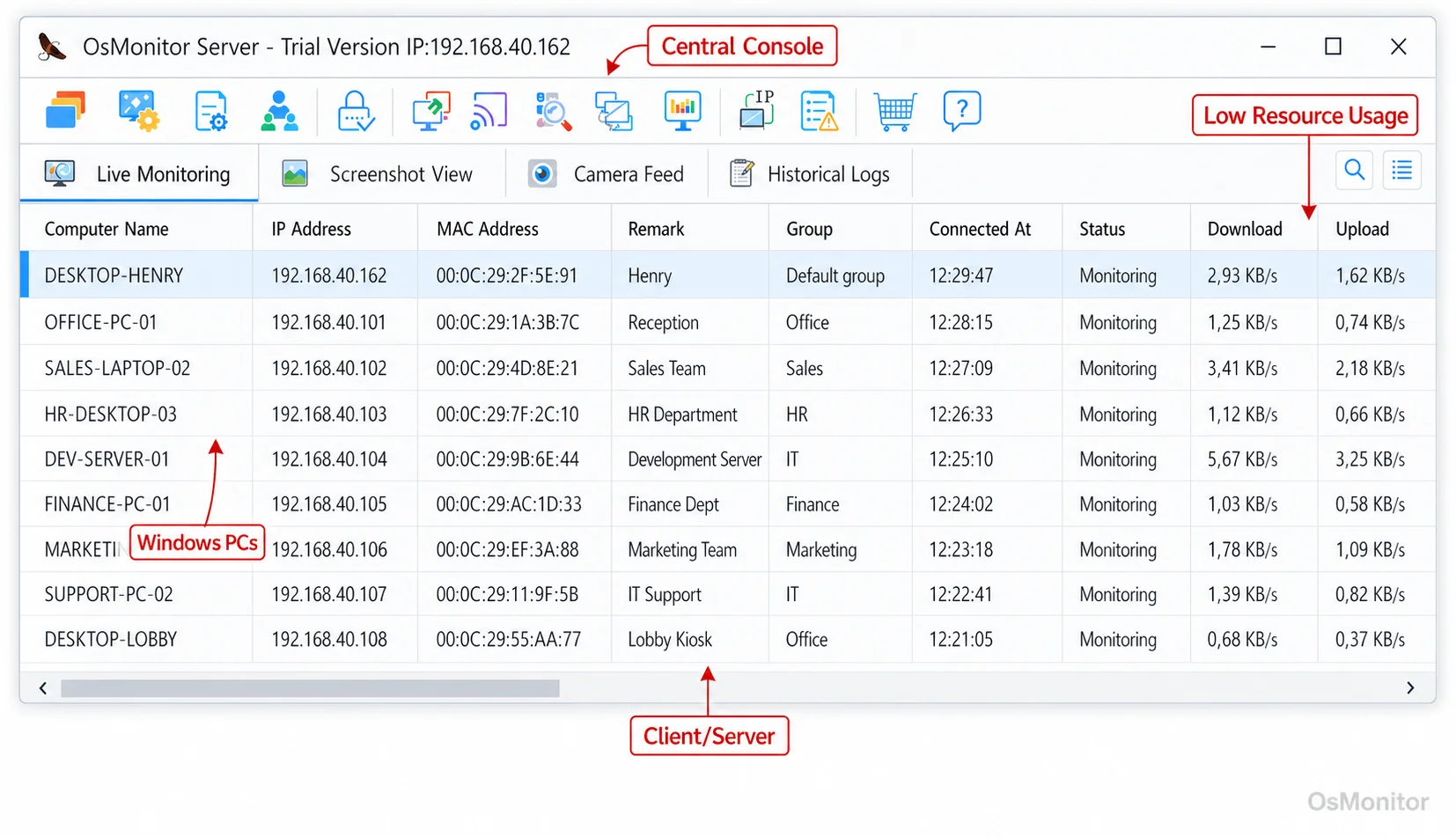Switch to the Screenshot View tab
The width and height of the screenshot is (1456, 837).
pos(378,174)
